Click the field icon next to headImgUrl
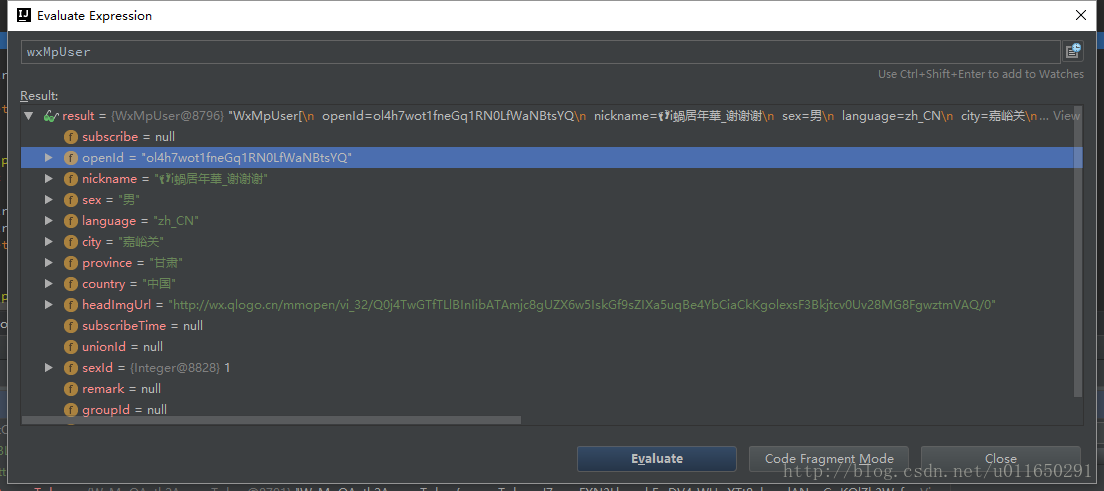1104x491 pixels. tap(71, 305)
